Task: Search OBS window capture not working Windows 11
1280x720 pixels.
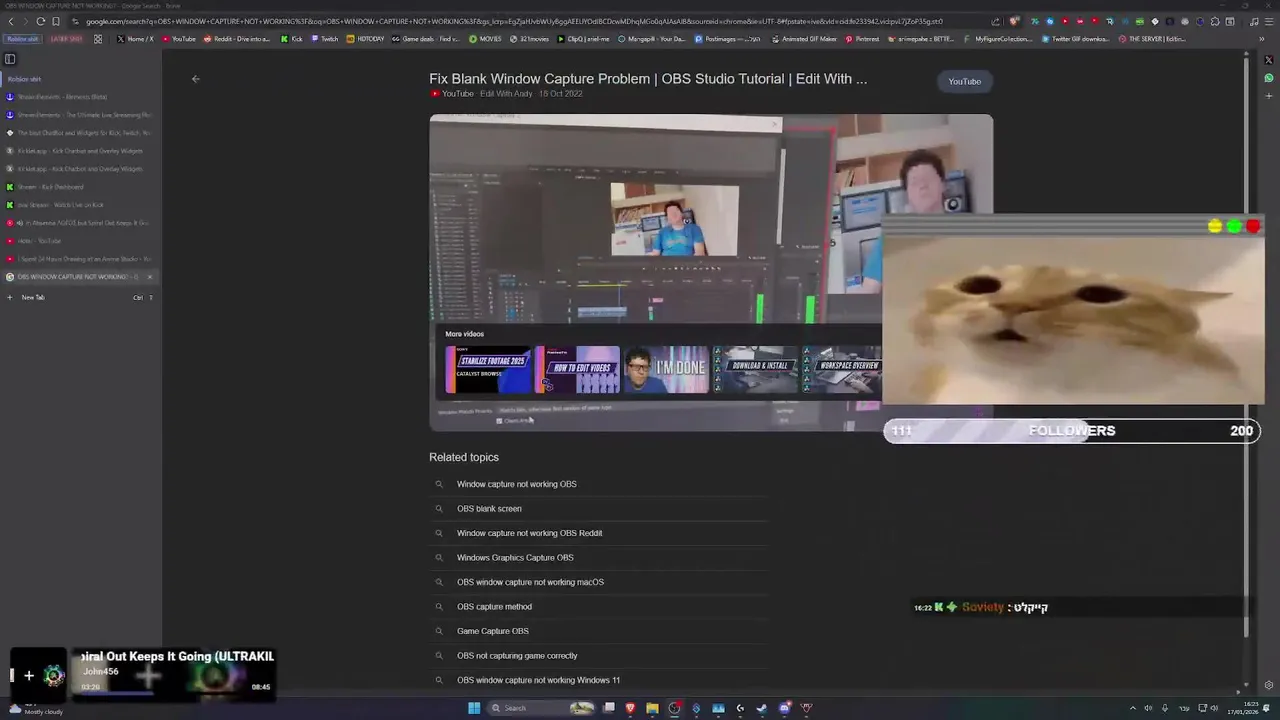Action: click(538, 680)
